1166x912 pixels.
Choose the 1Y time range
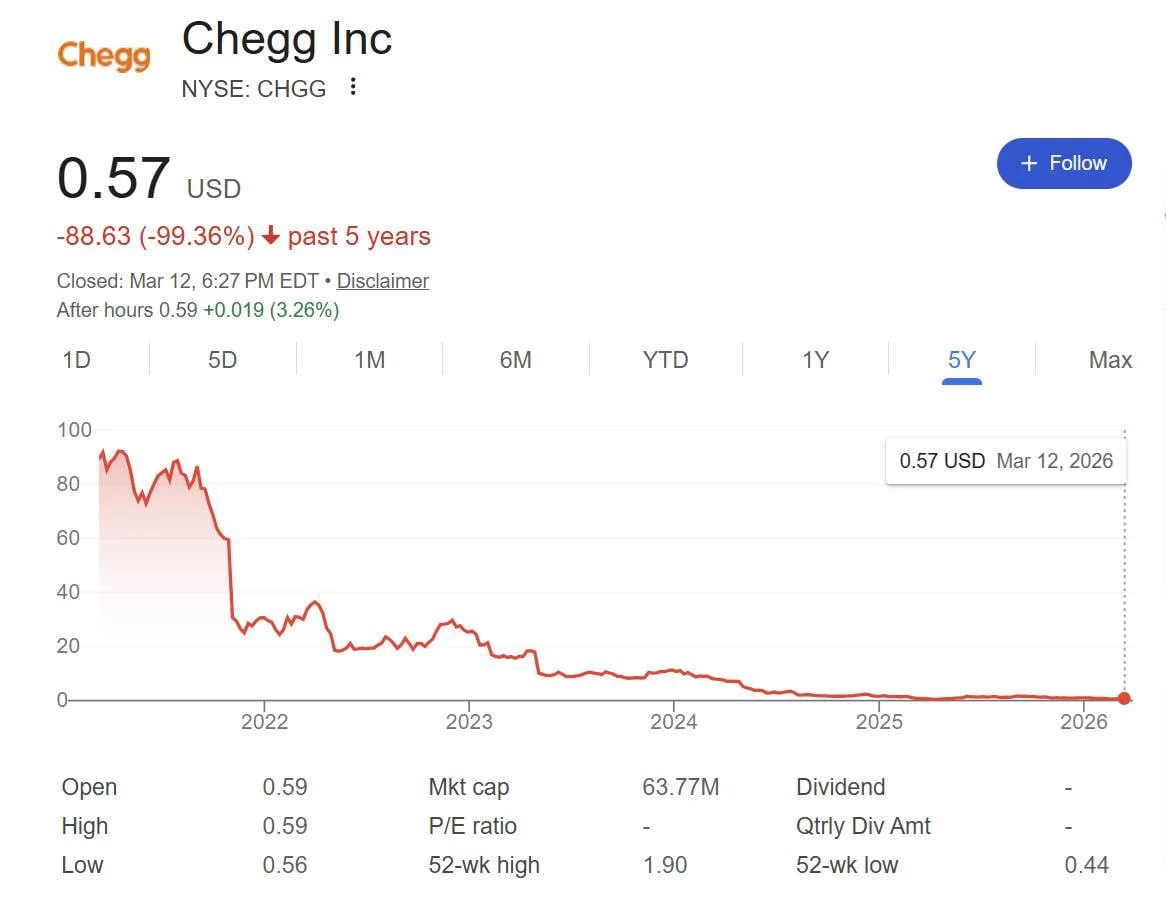[815, 360]
